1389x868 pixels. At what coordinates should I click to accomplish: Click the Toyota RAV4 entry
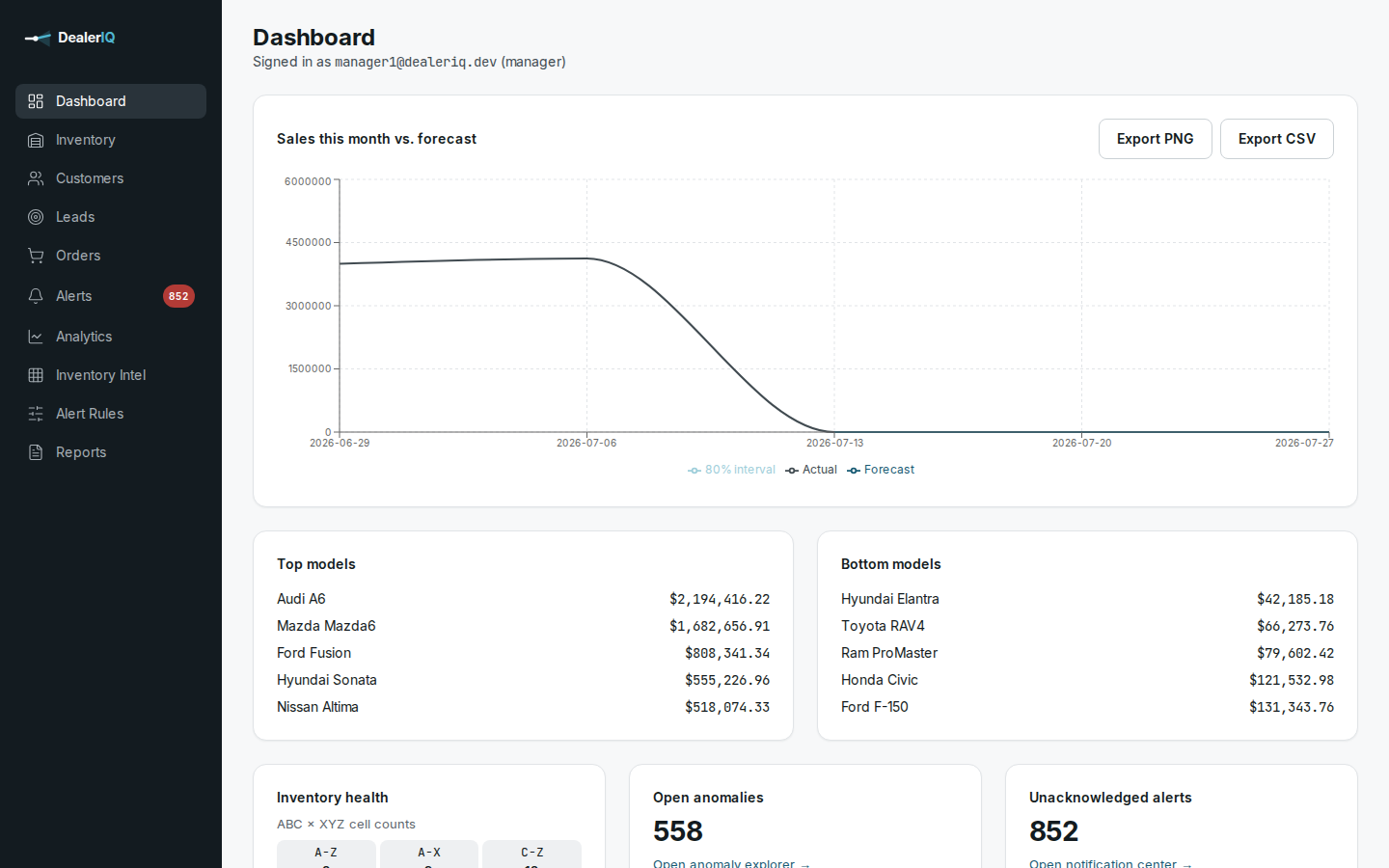[x=1087, y=626]
